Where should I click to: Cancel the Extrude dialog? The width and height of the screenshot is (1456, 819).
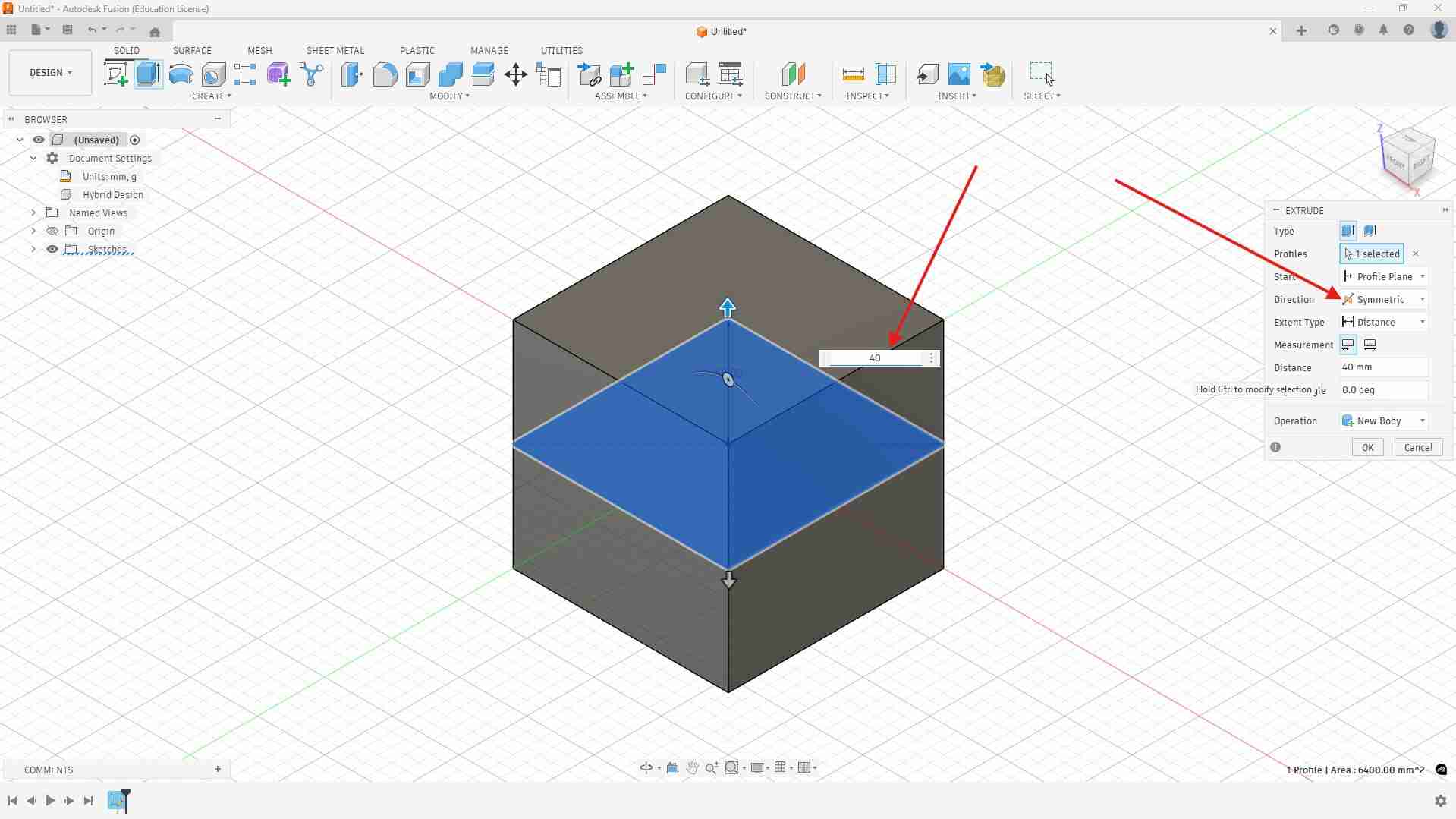pyautogui.click(x=1418, y=448)
